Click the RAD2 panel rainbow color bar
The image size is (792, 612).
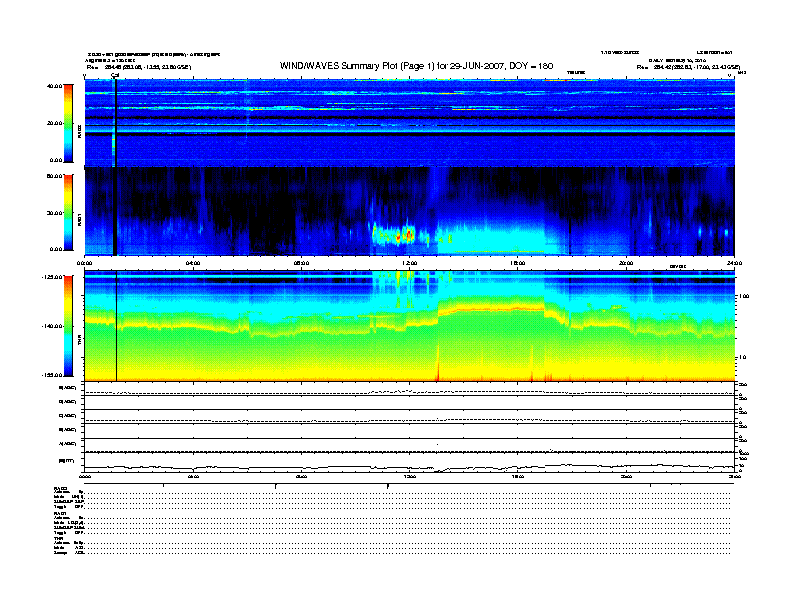click(x=68, y=123)
